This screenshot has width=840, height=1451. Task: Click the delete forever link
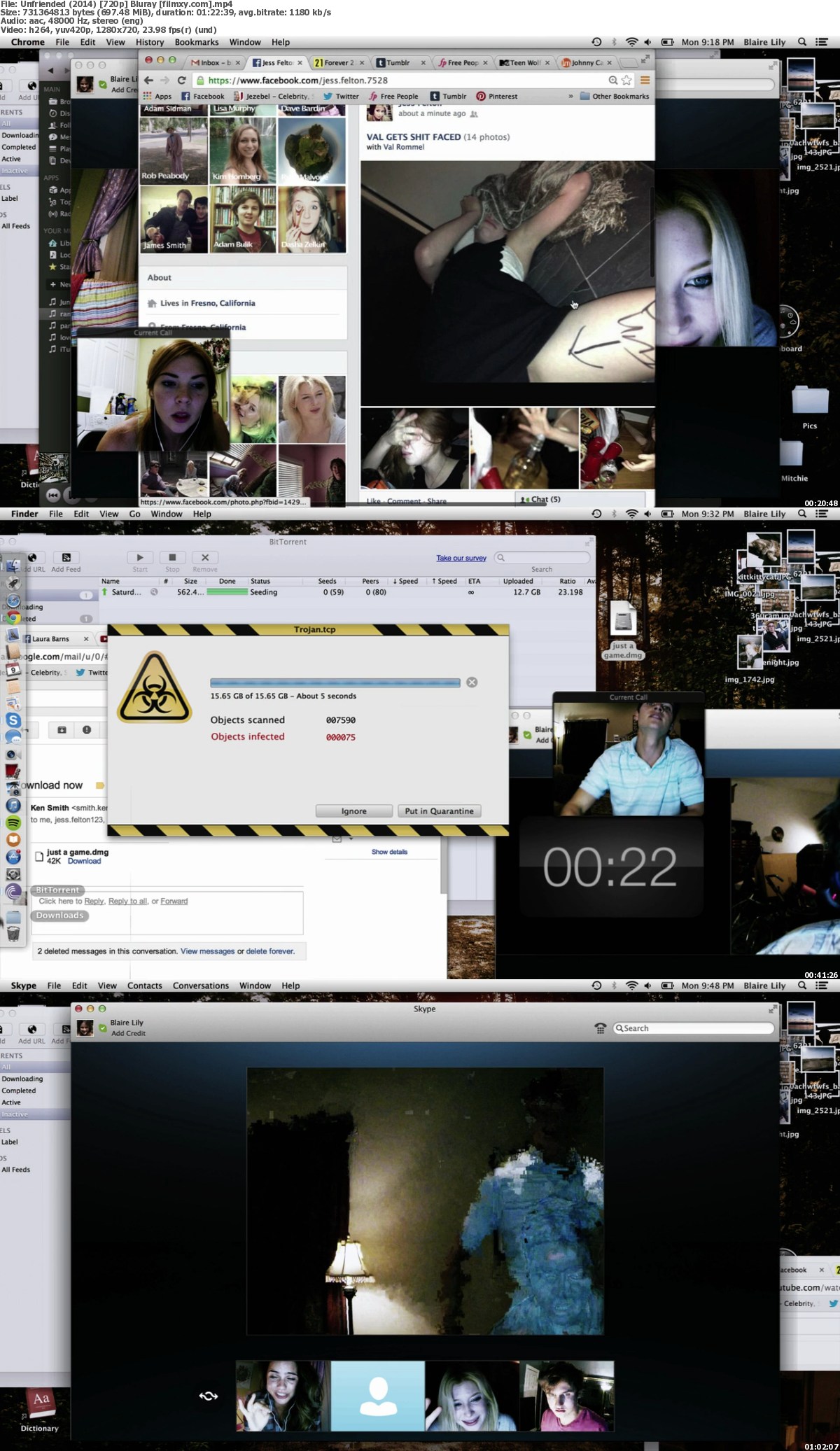(x=270, y=951)
